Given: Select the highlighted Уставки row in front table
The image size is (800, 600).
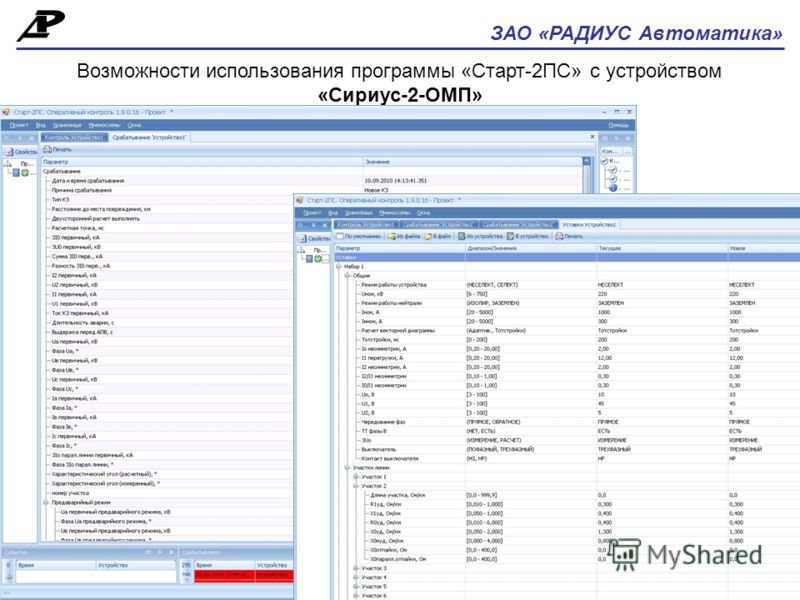Looking at the screenshot, I should (x=567, y=257).
